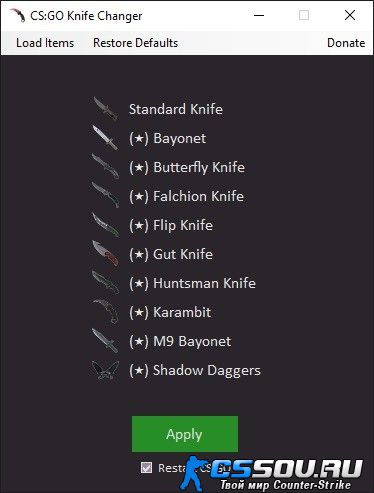Select the Standard Knife icon
This screenshot has width=374, height=493.
(x=105, y=109)
